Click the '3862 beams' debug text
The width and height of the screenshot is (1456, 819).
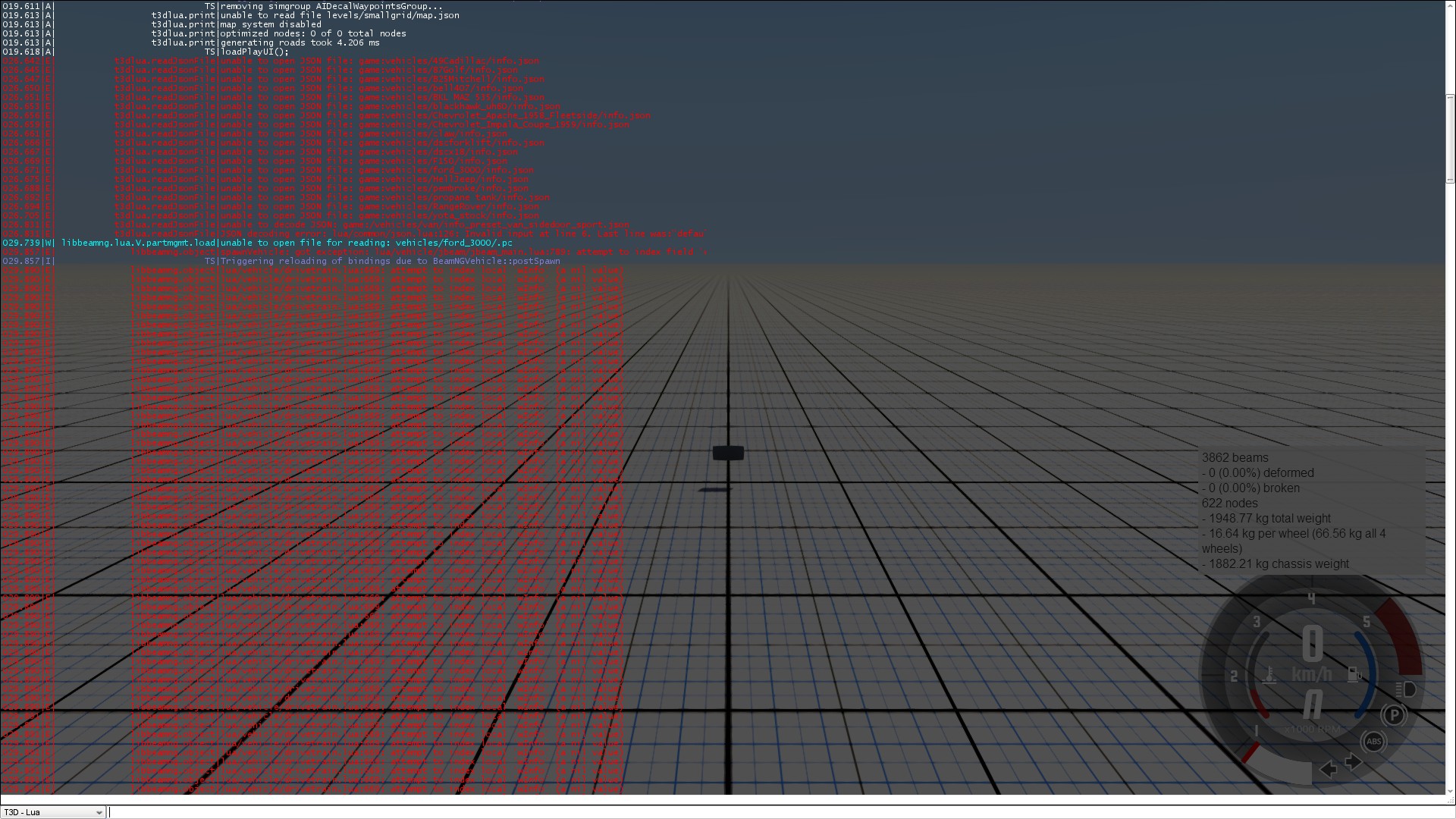1235,458
